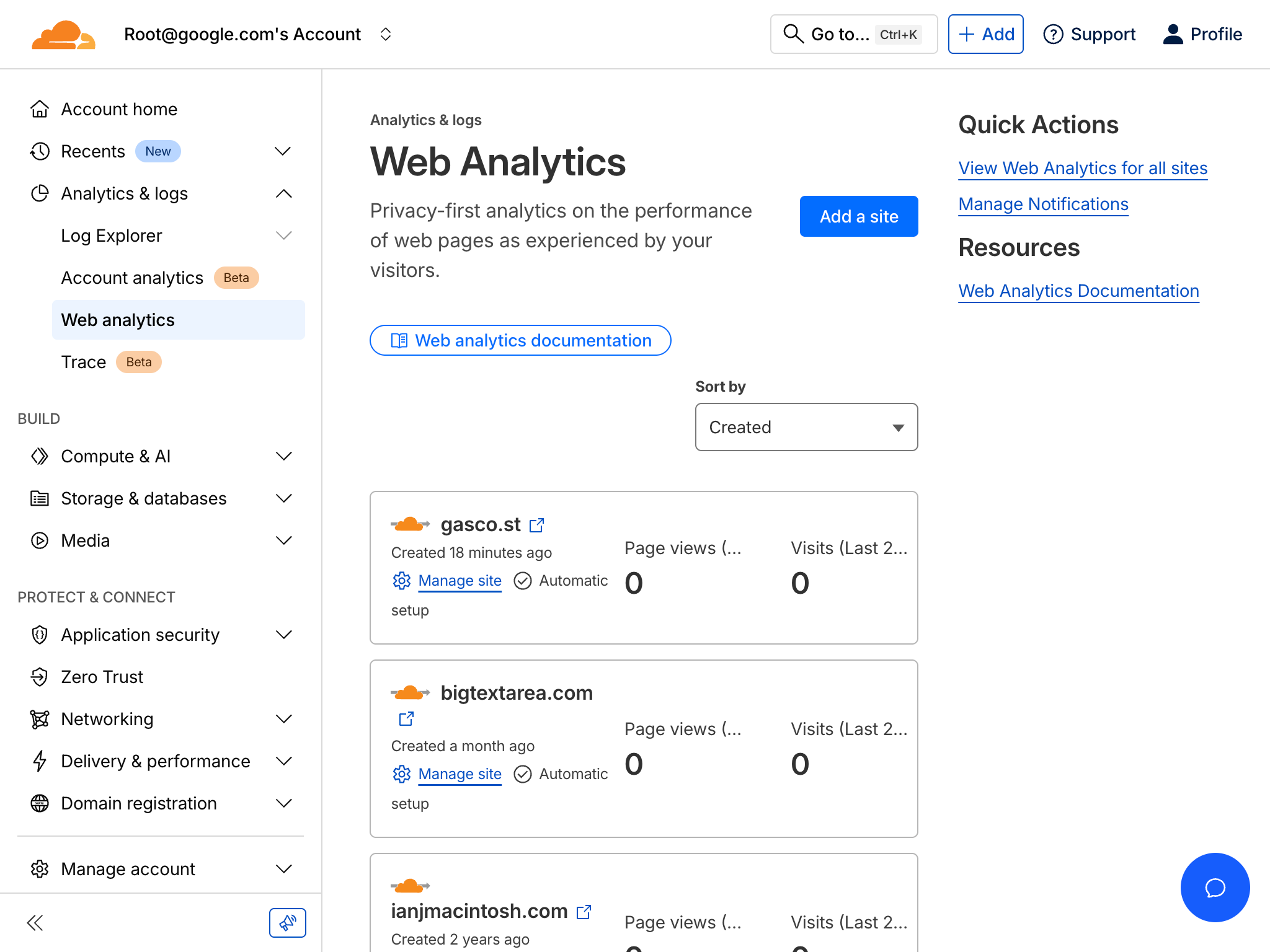
Task: Open the Profile account icon
Action: 1172,34
